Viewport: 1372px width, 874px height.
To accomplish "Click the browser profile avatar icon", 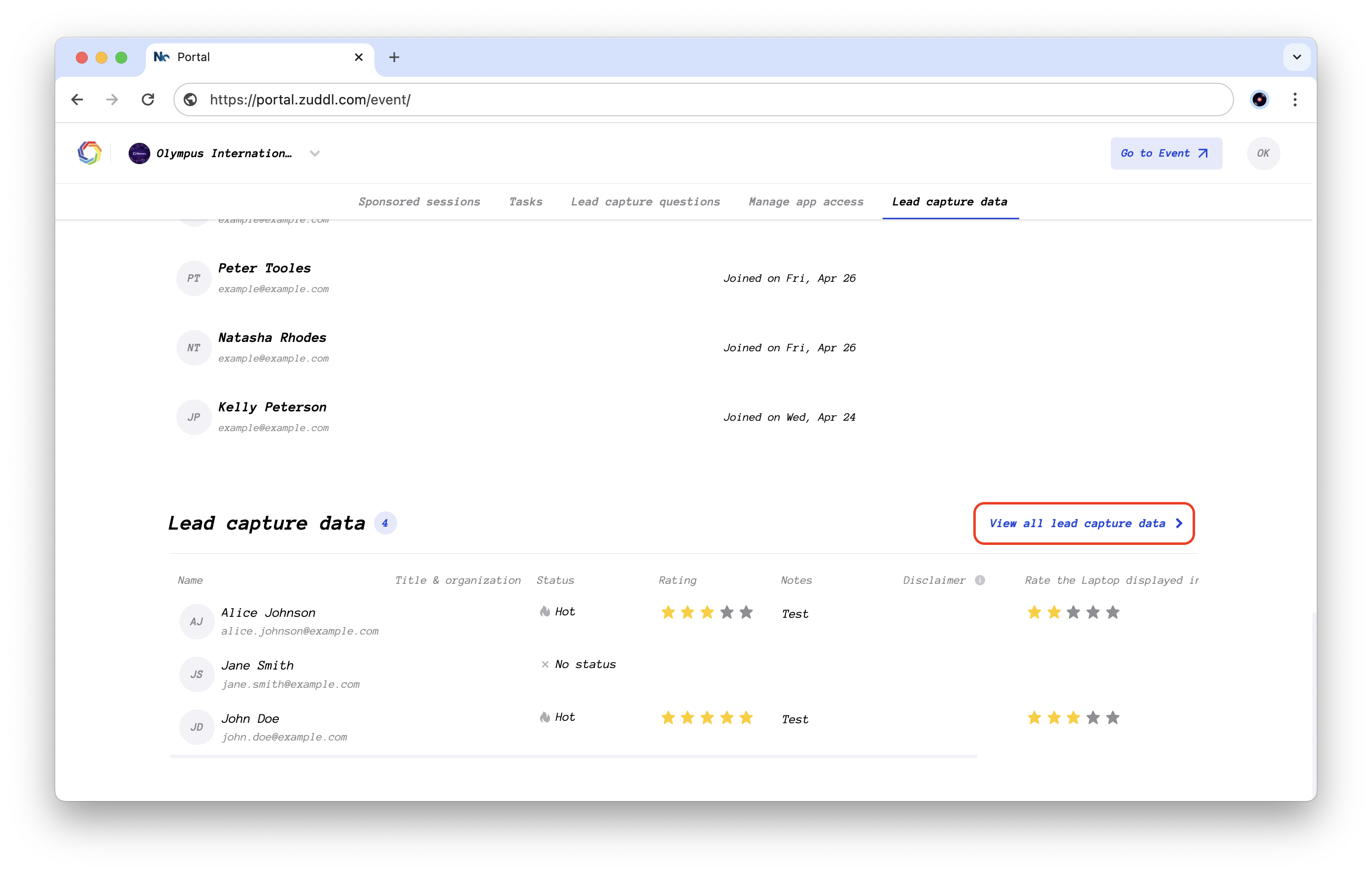I will point(1259,100).
